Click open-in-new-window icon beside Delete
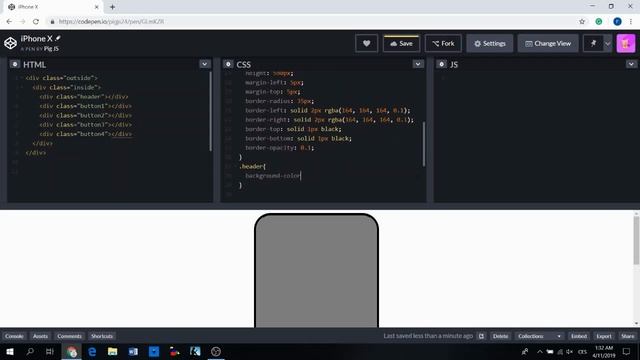 click(481, 336)
